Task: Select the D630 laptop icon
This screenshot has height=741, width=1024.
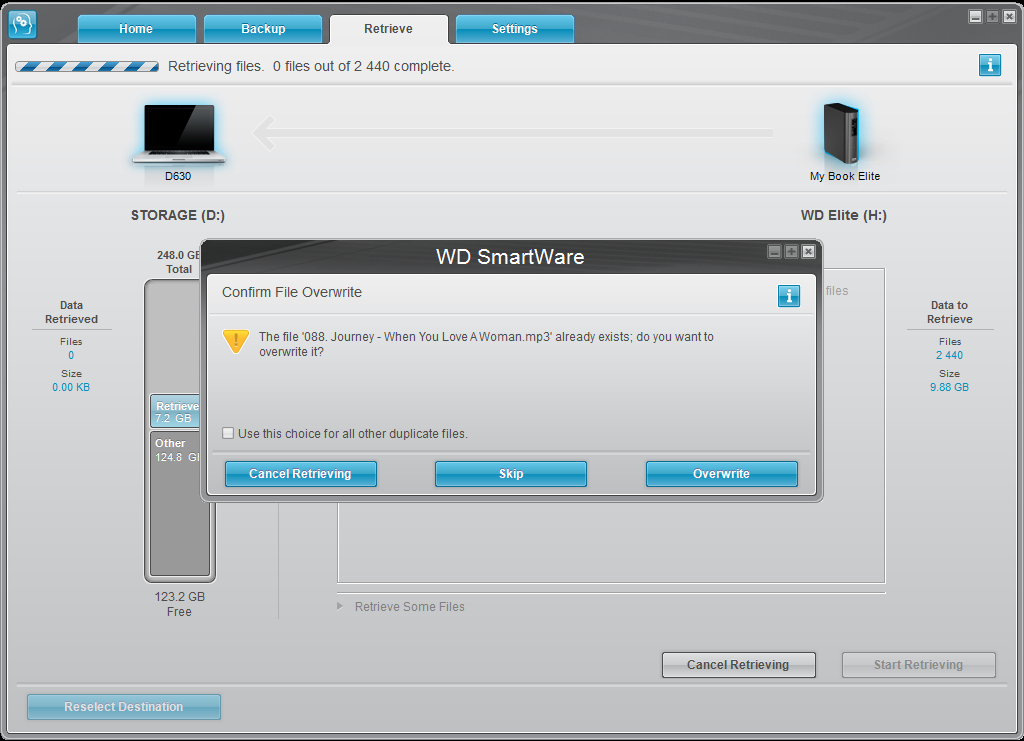Action: [178, 134]
